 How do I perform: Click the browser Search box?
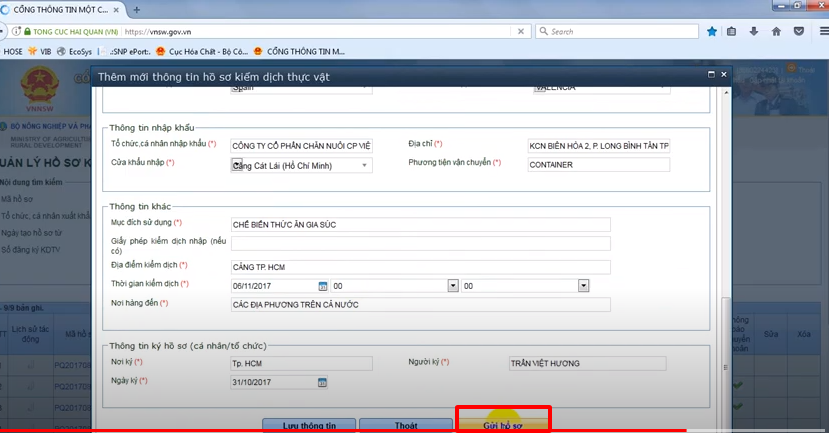[x=620, y=31]
